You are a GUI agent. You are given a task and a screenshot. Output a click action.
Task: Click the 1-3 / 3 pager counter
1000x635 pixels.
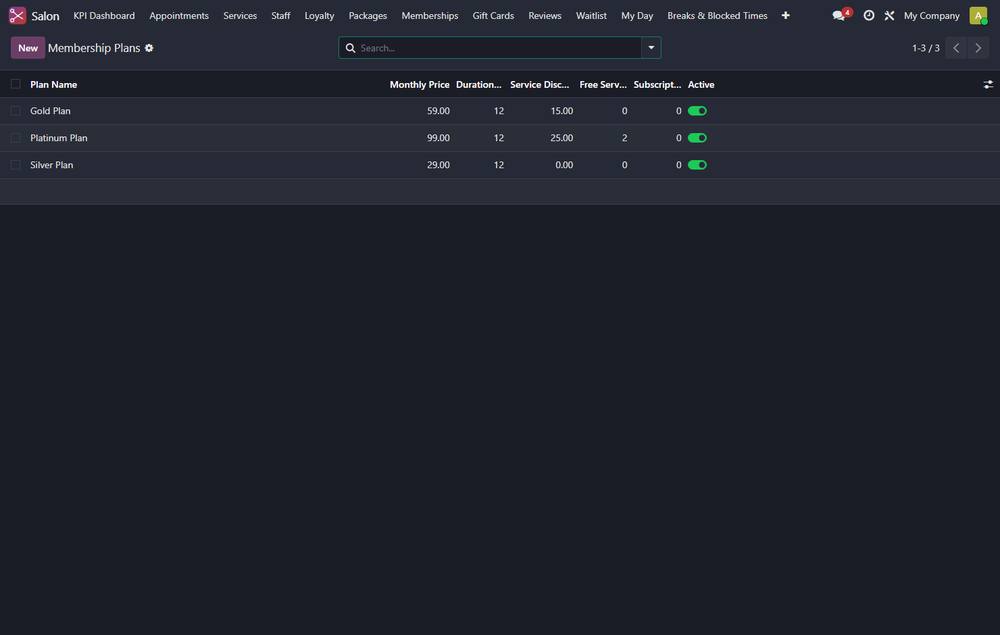click(x=925, y=48)
